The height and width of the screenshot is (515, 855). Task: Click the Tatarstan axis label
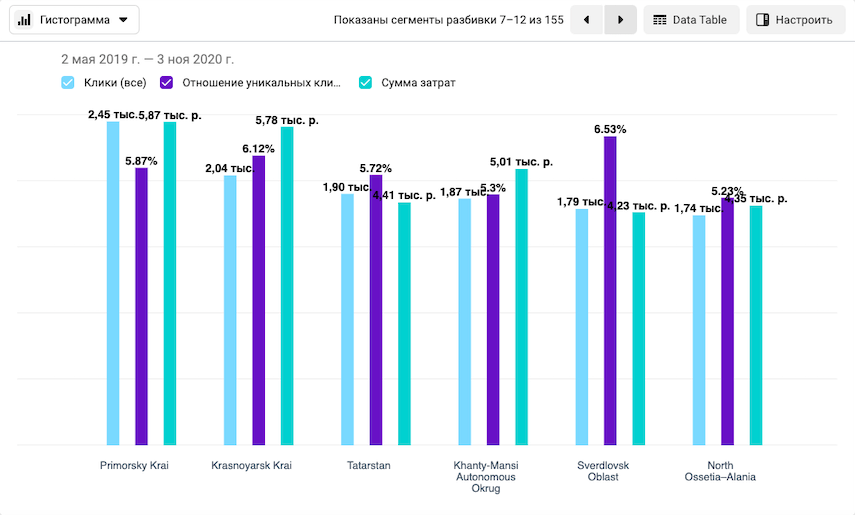point(369,465)
